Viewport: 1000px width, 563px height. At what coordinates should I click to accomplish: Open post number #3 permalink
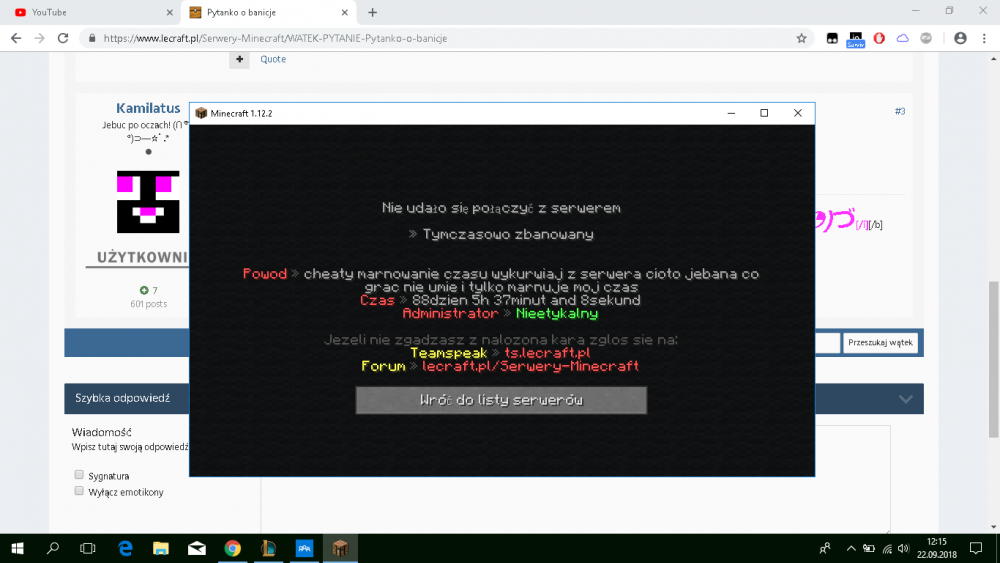tap(900, 111)
